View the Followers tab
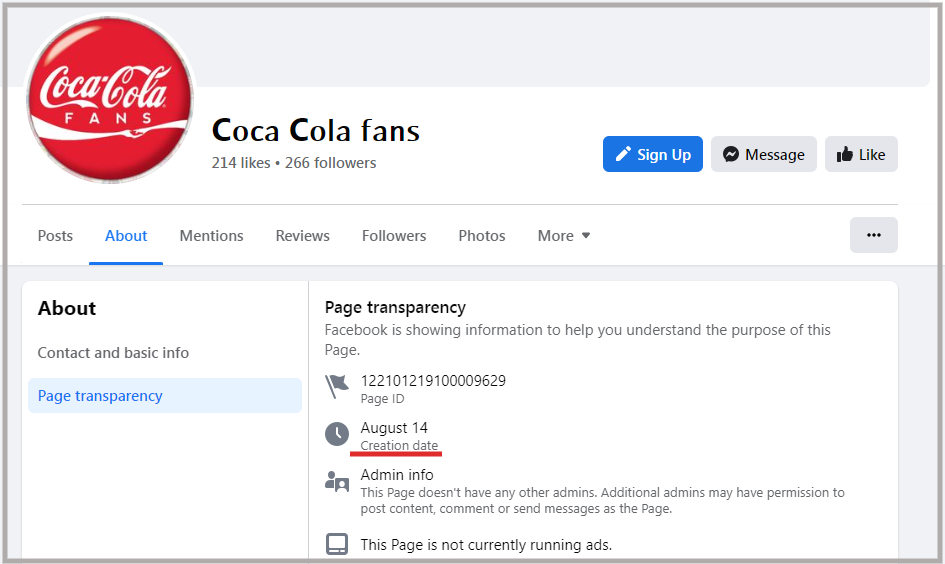945x564 pixels. (394, 236)
